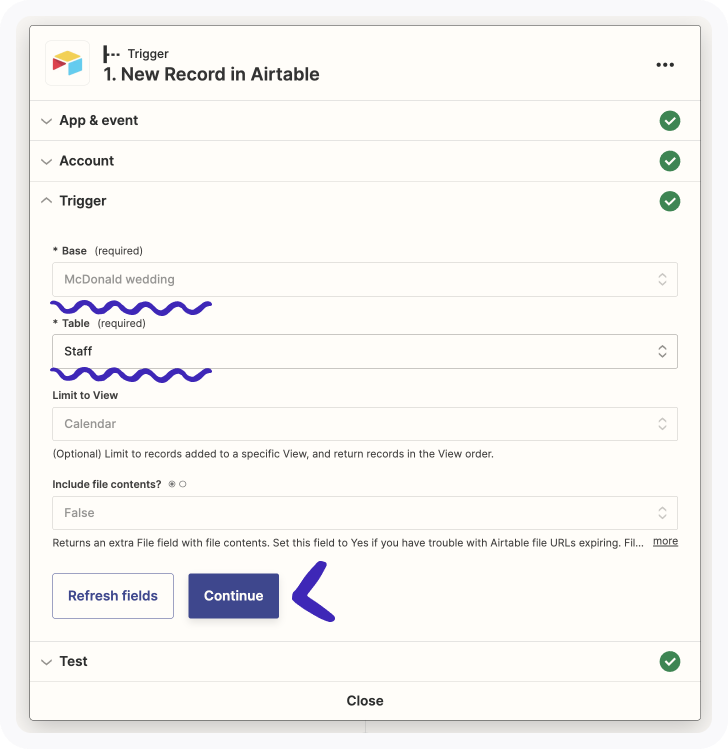Click the Airtable app logo icon
This screenshot has width=728, height=749.
click(67, 64)
